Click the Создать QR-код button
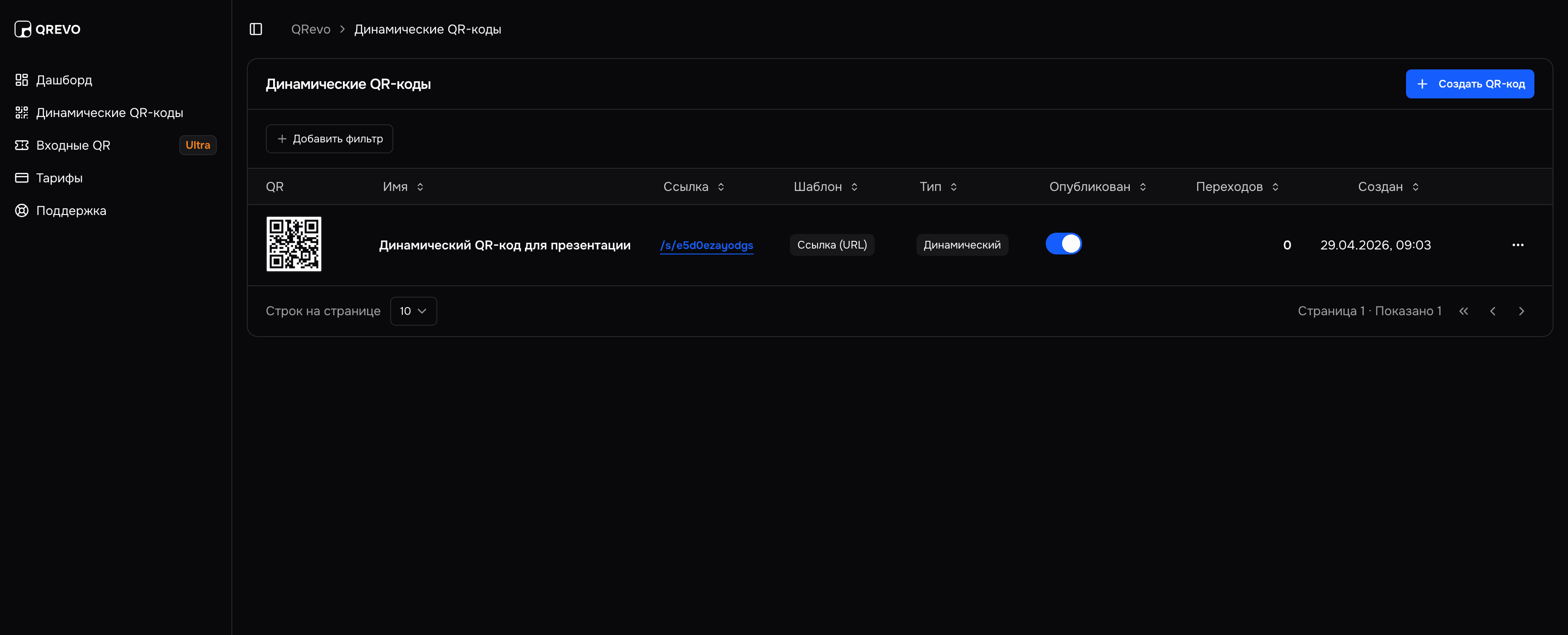Viewport: 1568px width, 635px height. tap(1470, 84)
